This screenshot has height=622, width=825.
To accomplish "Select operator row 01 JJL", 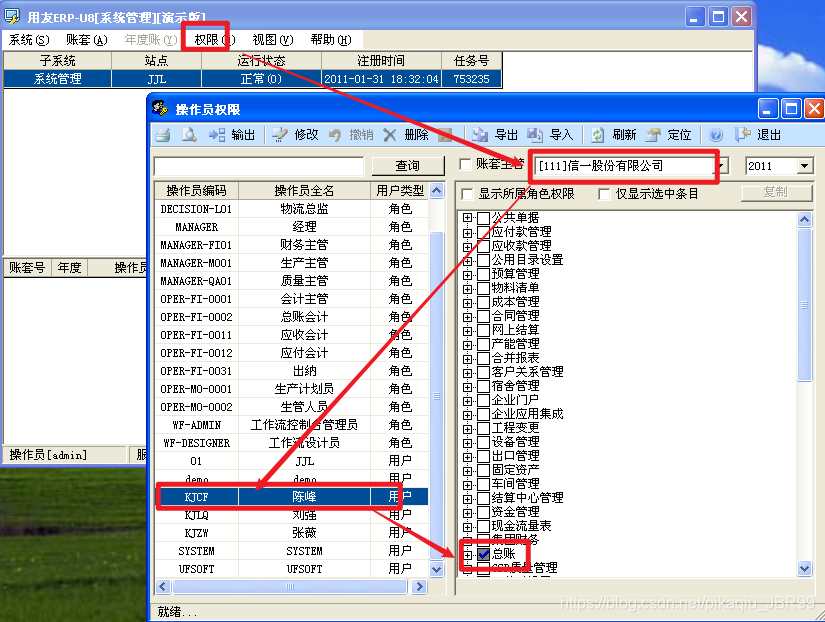I will coord(291,461).
